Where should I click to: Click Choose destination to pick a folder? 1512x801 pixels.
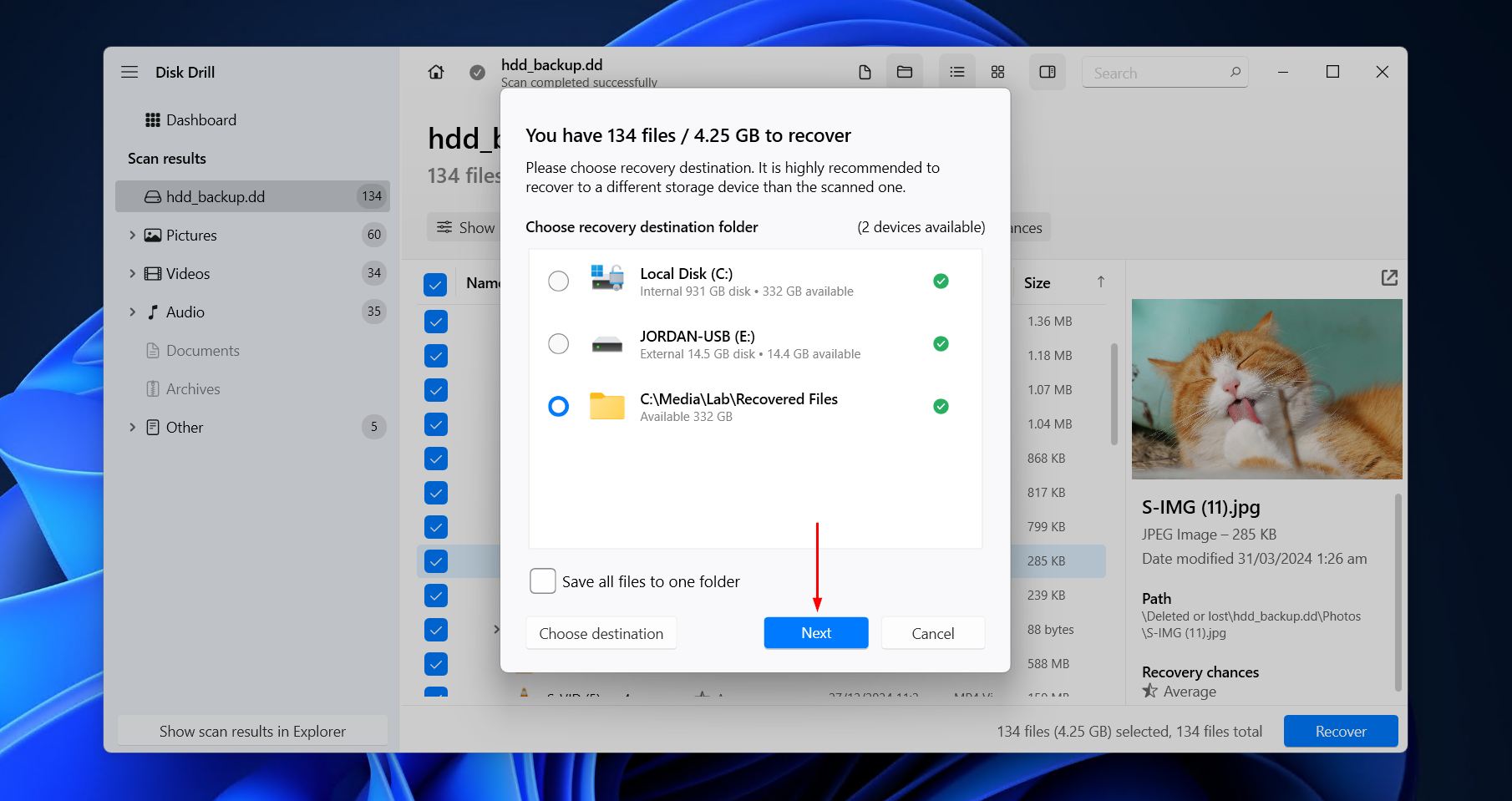coord(601,633)
